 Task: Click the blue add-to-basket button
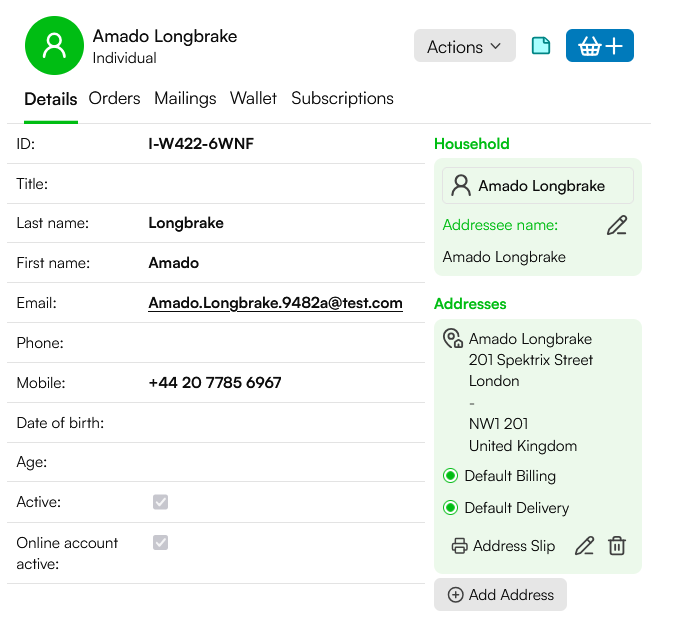pyautogui.click(x=599, y=46)
